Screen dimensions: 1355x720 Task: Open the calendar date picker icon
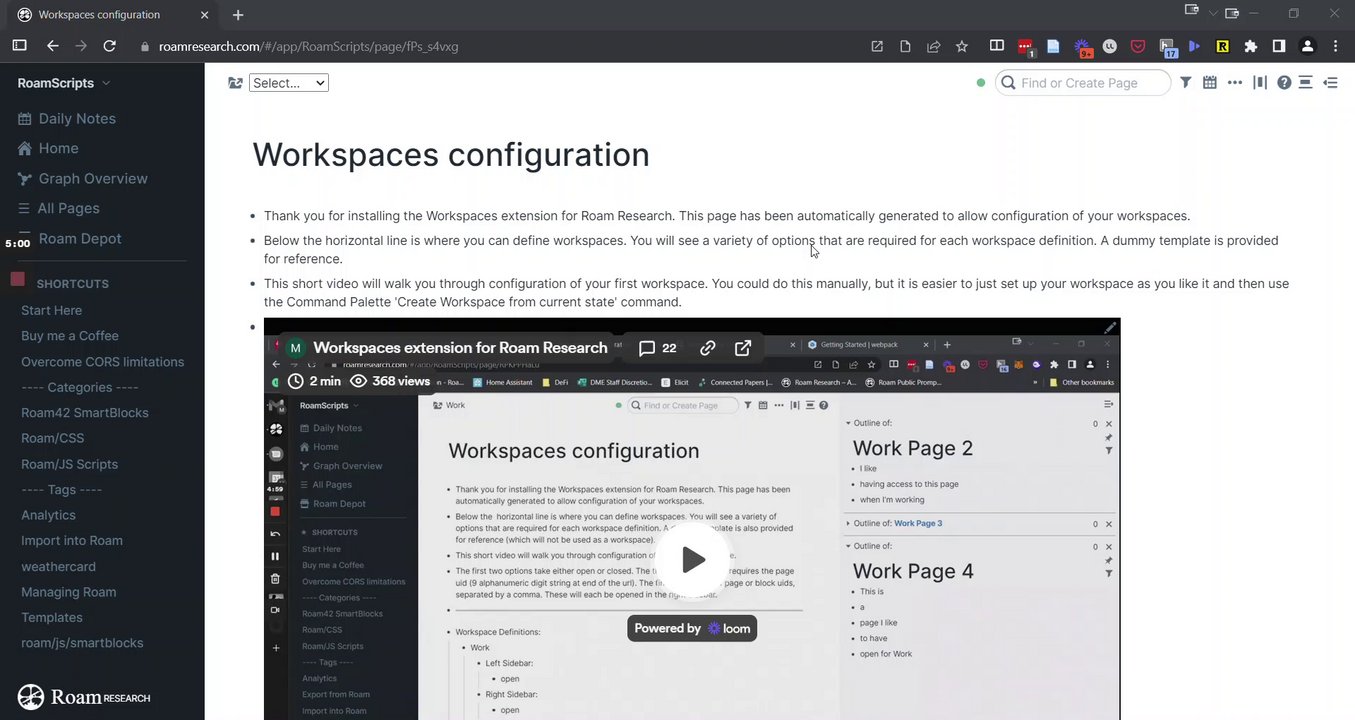[1210, 83]
